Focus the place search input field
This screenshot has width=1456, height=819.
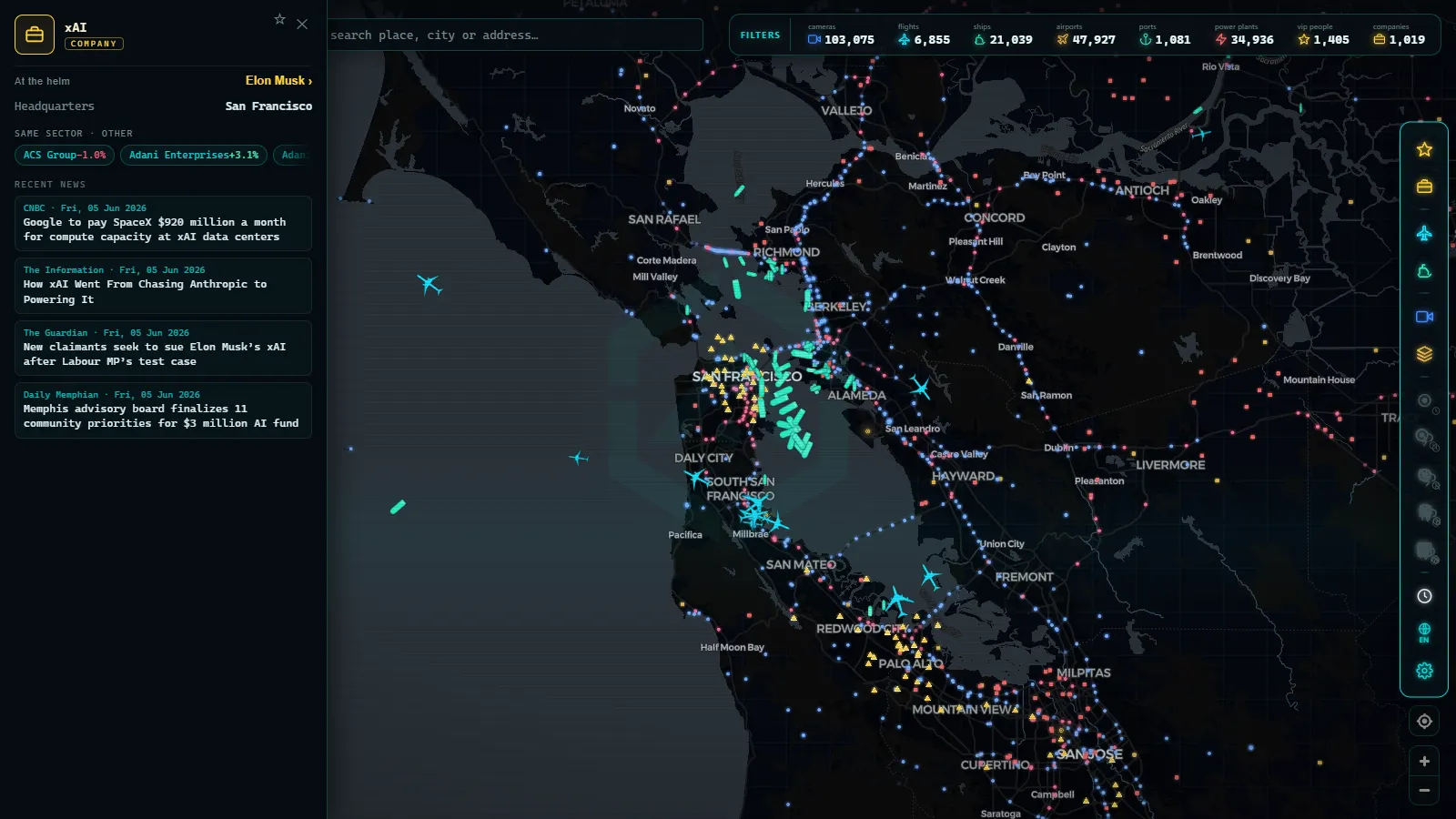[515, 35]
